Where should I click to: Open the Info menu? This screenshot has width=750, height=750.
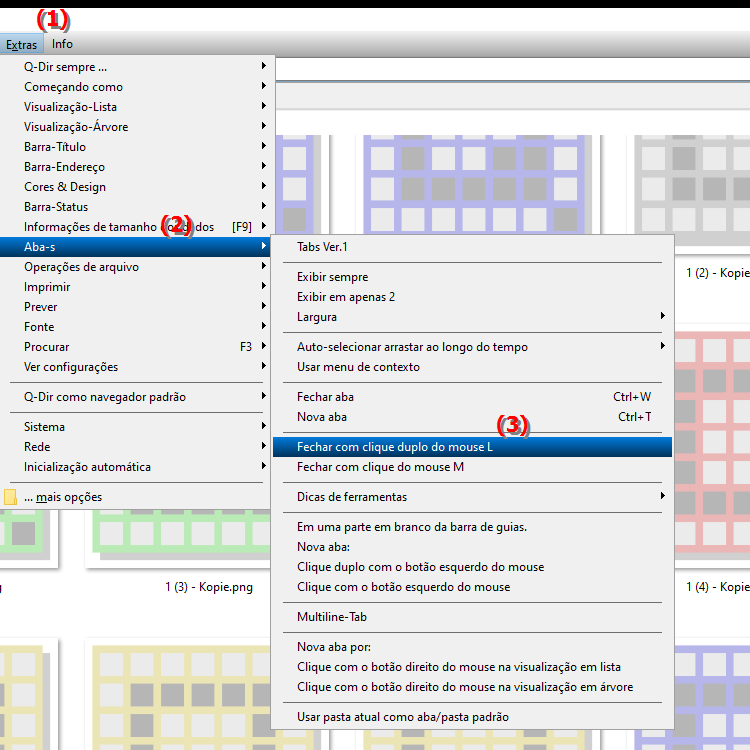coord(62,44)
